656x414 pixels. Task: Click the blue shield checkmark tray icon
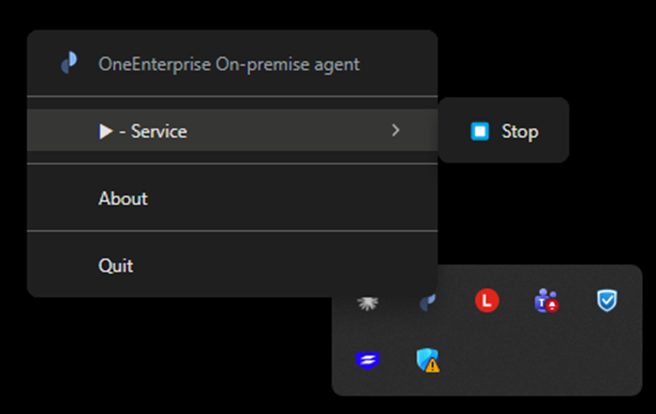[x=607, y=299]
